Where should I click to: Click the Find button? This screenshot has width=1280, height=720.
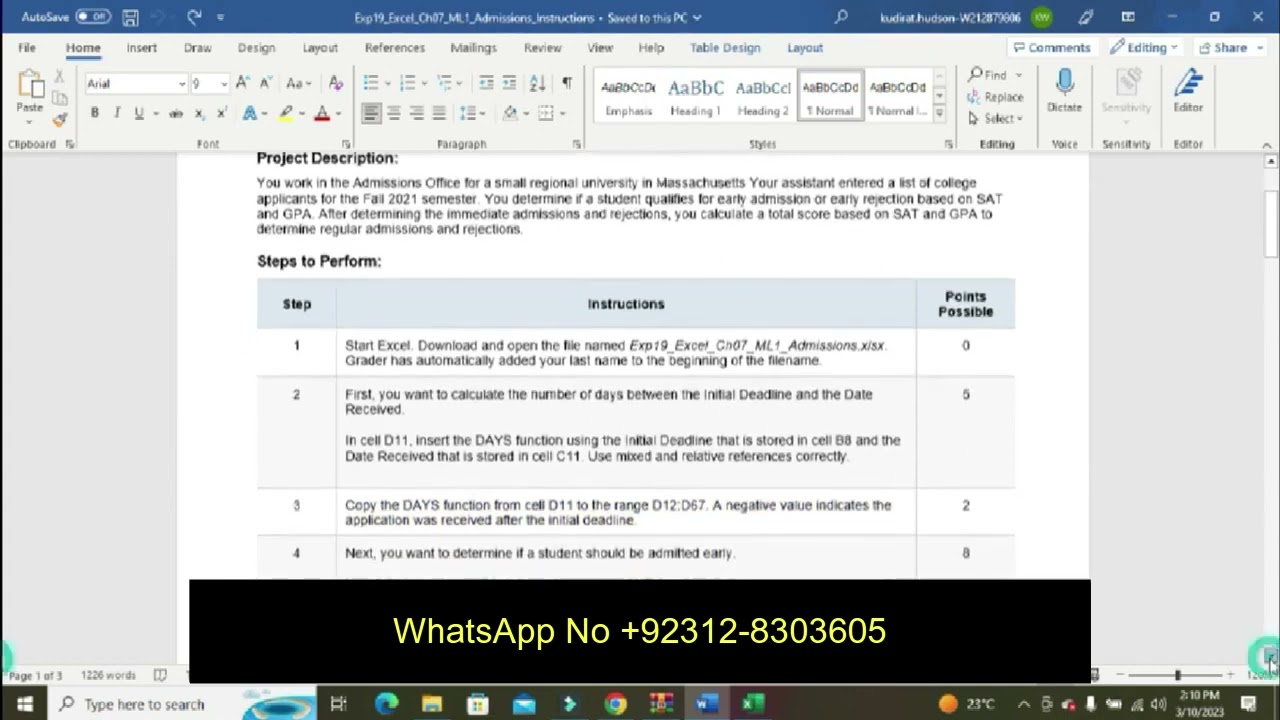point(988,75)
